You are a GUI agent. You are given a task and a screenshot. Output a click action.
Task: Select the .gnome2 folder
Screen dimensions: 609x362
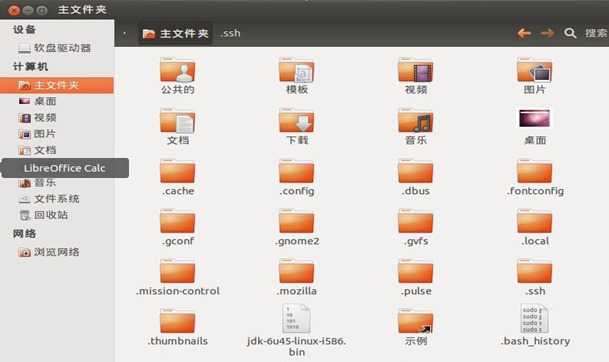[297, 227]
